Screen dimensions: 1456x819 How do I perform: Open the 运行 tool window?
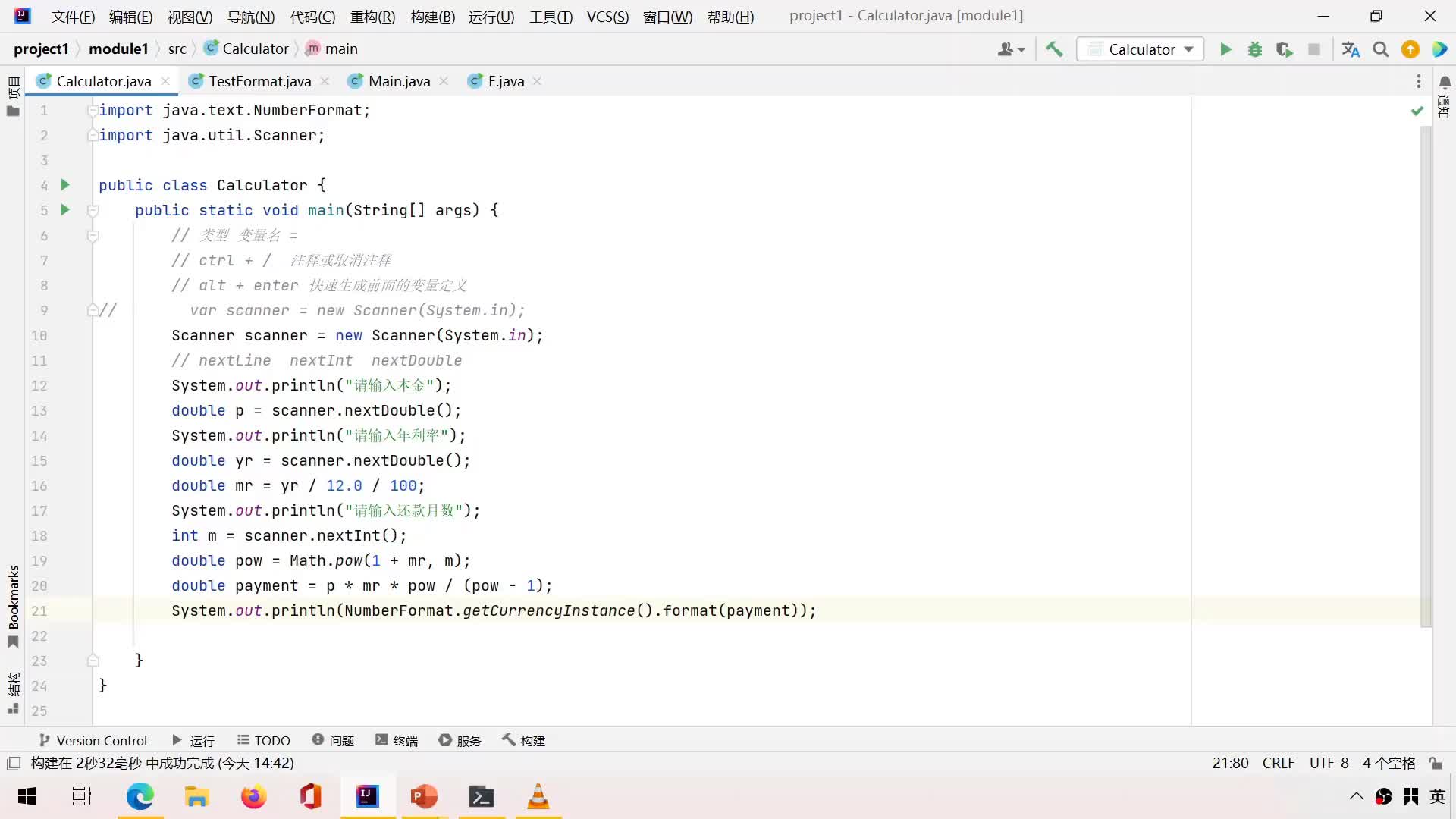[x=193, y=740]
